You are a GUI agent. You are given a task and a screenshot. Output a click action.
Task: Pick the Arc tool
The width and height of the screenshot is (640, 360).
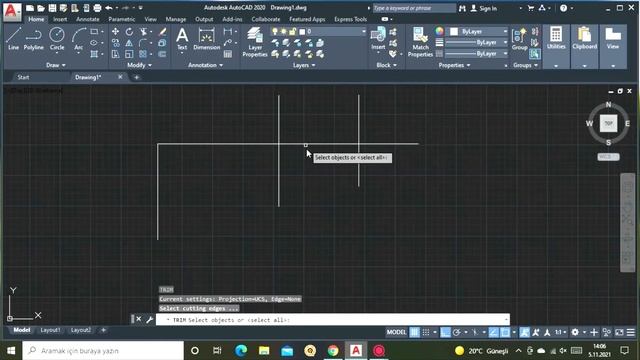click(78, 39)
